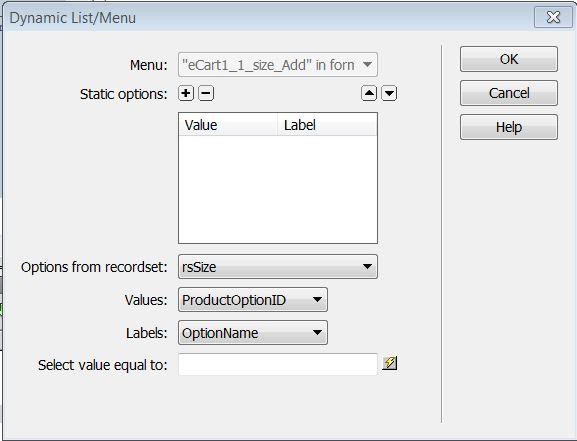Open dynamic data lightning bolt icon

pos(389,363)
